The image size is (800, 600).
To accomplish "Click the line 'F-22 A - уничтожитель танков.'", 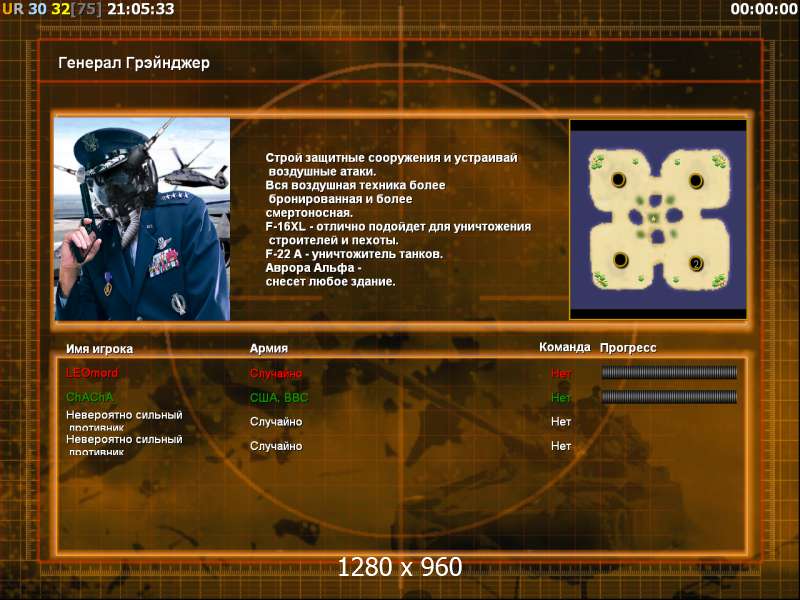I will click(354, 254).
